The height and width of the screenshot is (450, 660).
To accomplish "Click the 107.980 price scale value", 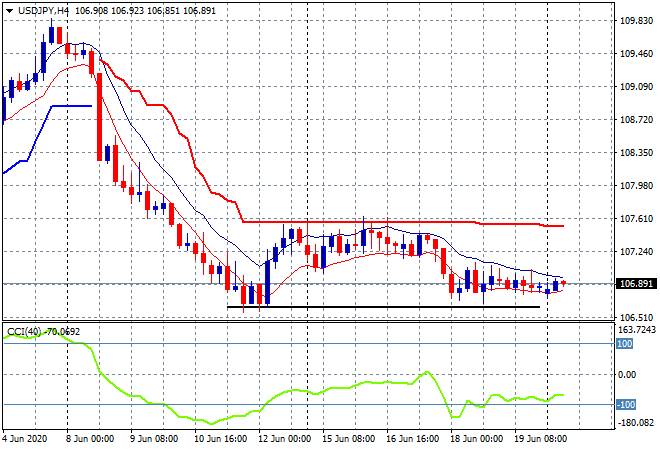I will coord(636,186).
